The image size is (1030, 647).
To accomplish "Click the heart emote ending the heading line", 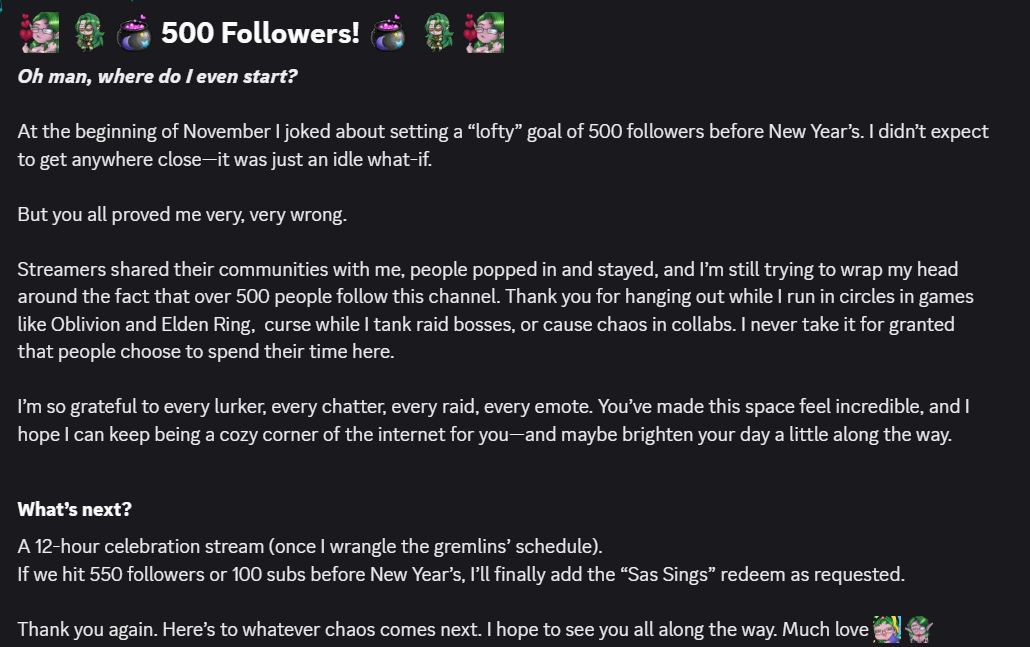I will (x=484, y=33).
